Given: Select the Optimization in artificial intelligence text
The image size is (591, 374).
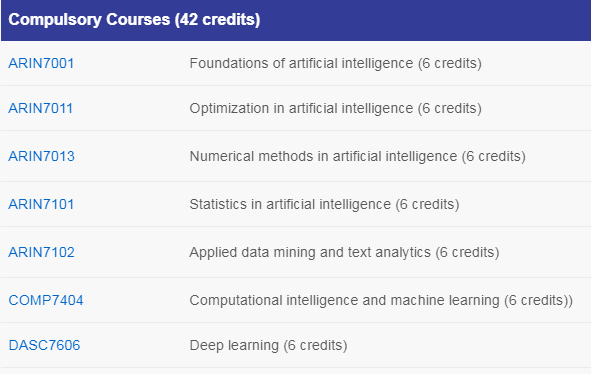Looking at the screenshot, I should click(x=301, y=108).
